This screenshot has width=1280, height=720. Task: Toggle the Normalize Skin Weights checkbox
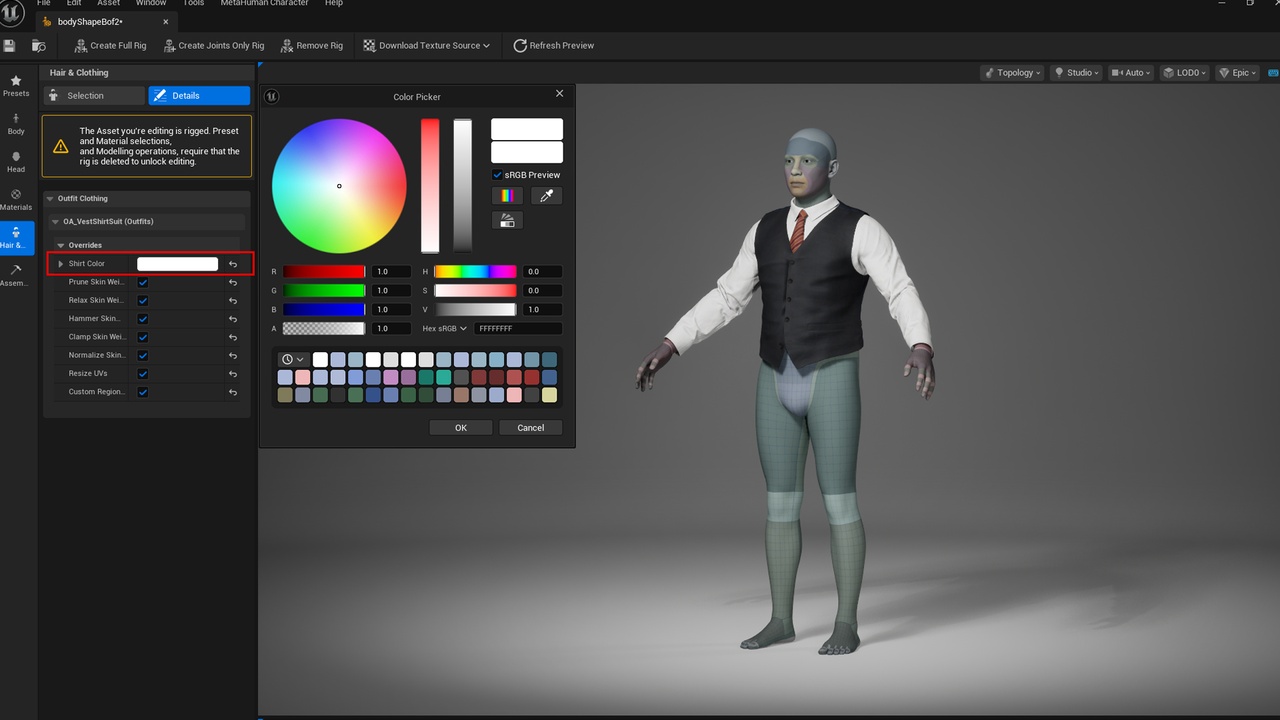[143, 355]
